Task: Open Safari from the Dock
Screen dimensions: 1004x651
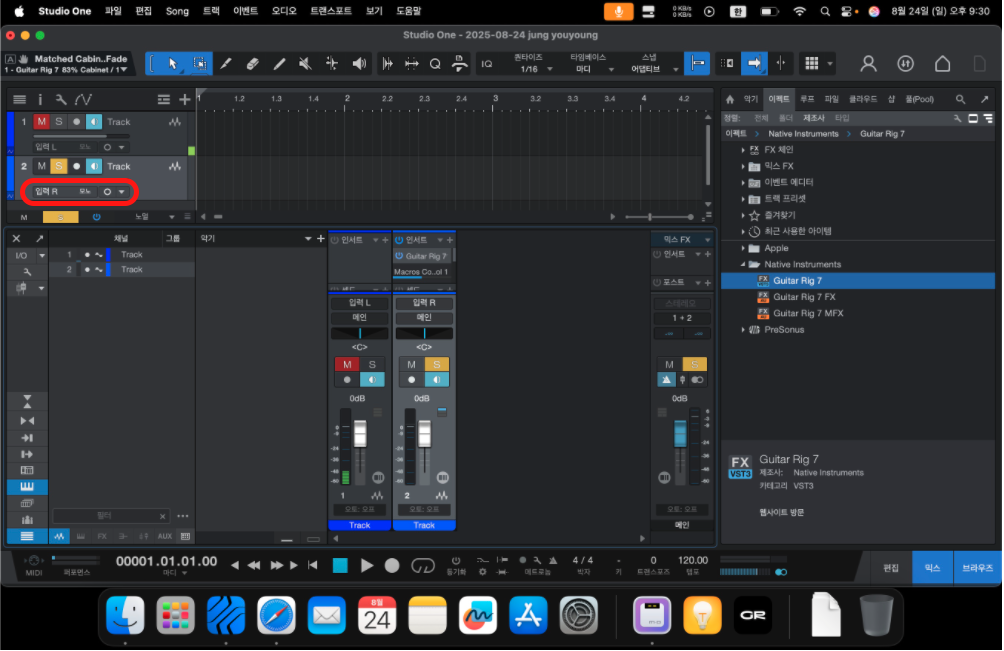Action: point(277,615)
